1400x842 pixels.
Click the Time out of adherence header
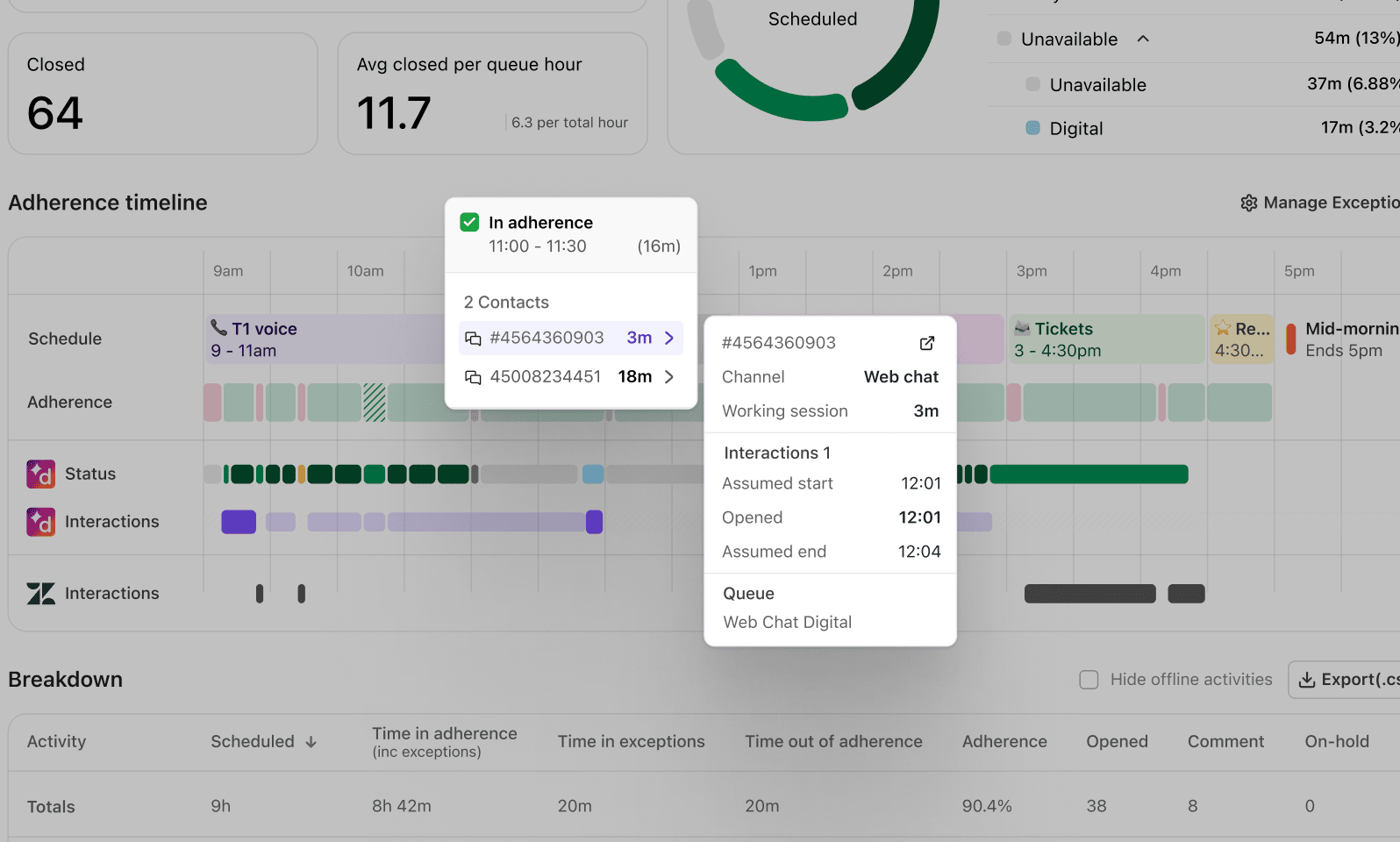click(x=833, y=742)
